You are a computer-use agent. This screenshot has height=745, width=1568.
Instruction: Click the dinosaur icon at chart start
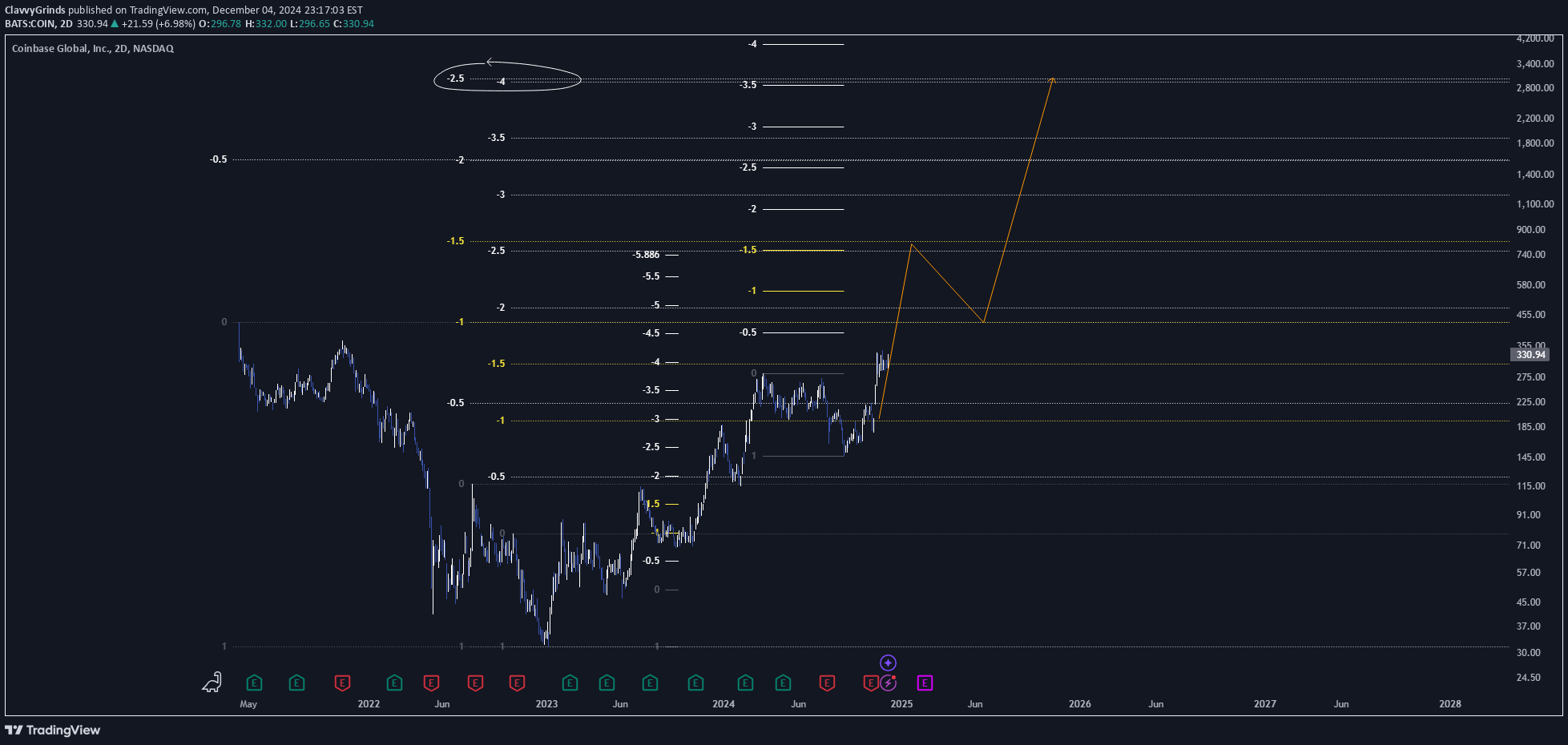tap(212, 682)
